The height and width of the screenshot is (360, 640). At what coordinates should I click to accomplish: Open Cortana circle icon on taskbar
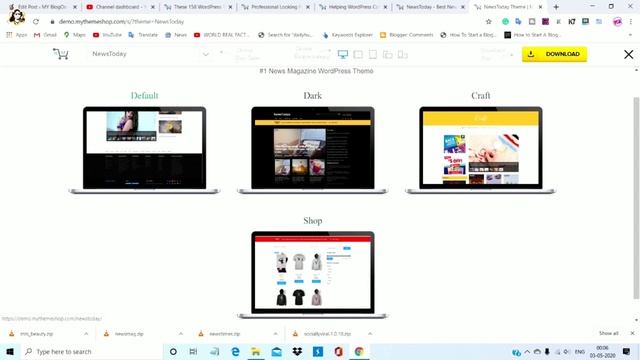pos(173,351)
